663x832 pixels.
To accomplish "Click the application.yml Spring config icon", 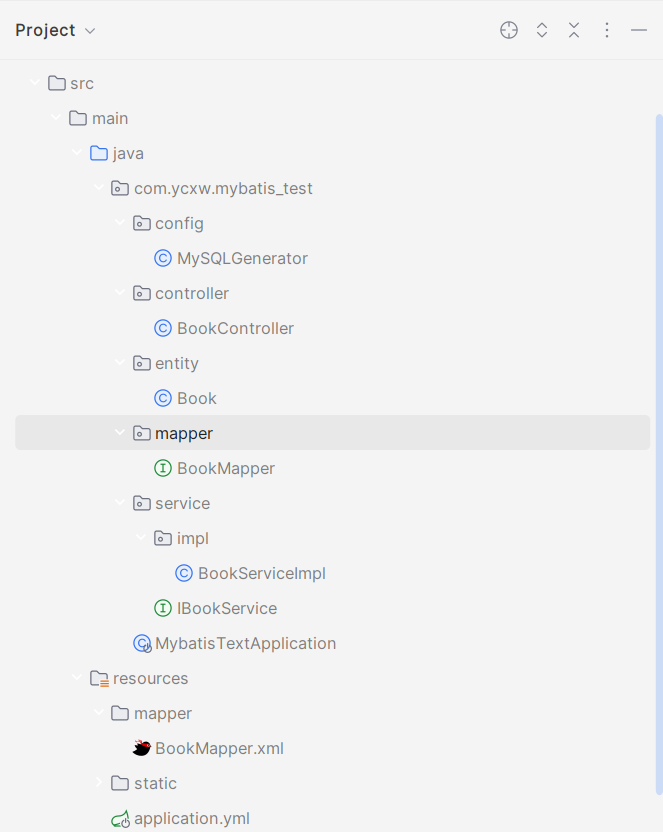I will [x=120, y=819].
